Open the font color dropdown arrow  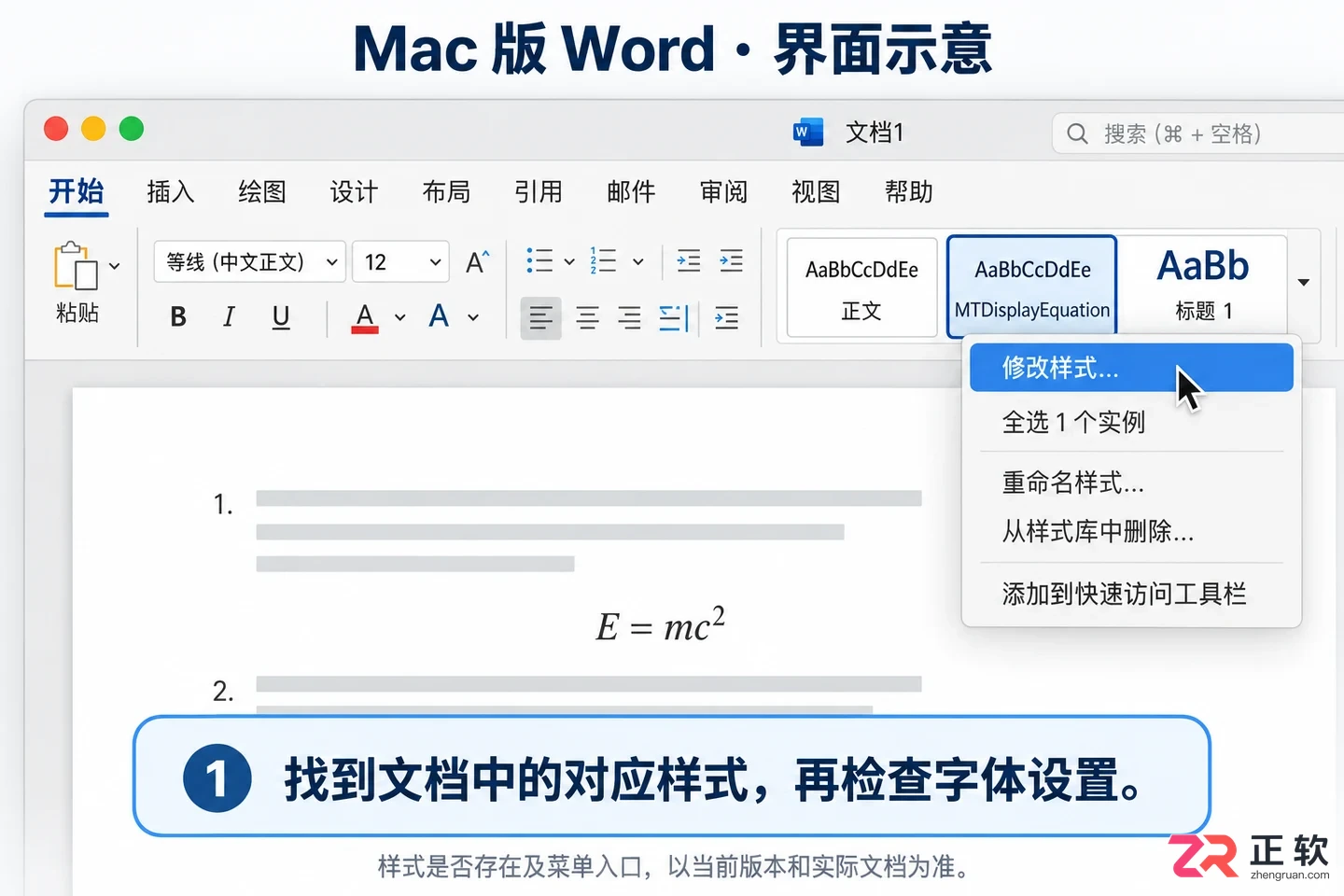pyautogui.click(x=400, y=317)
